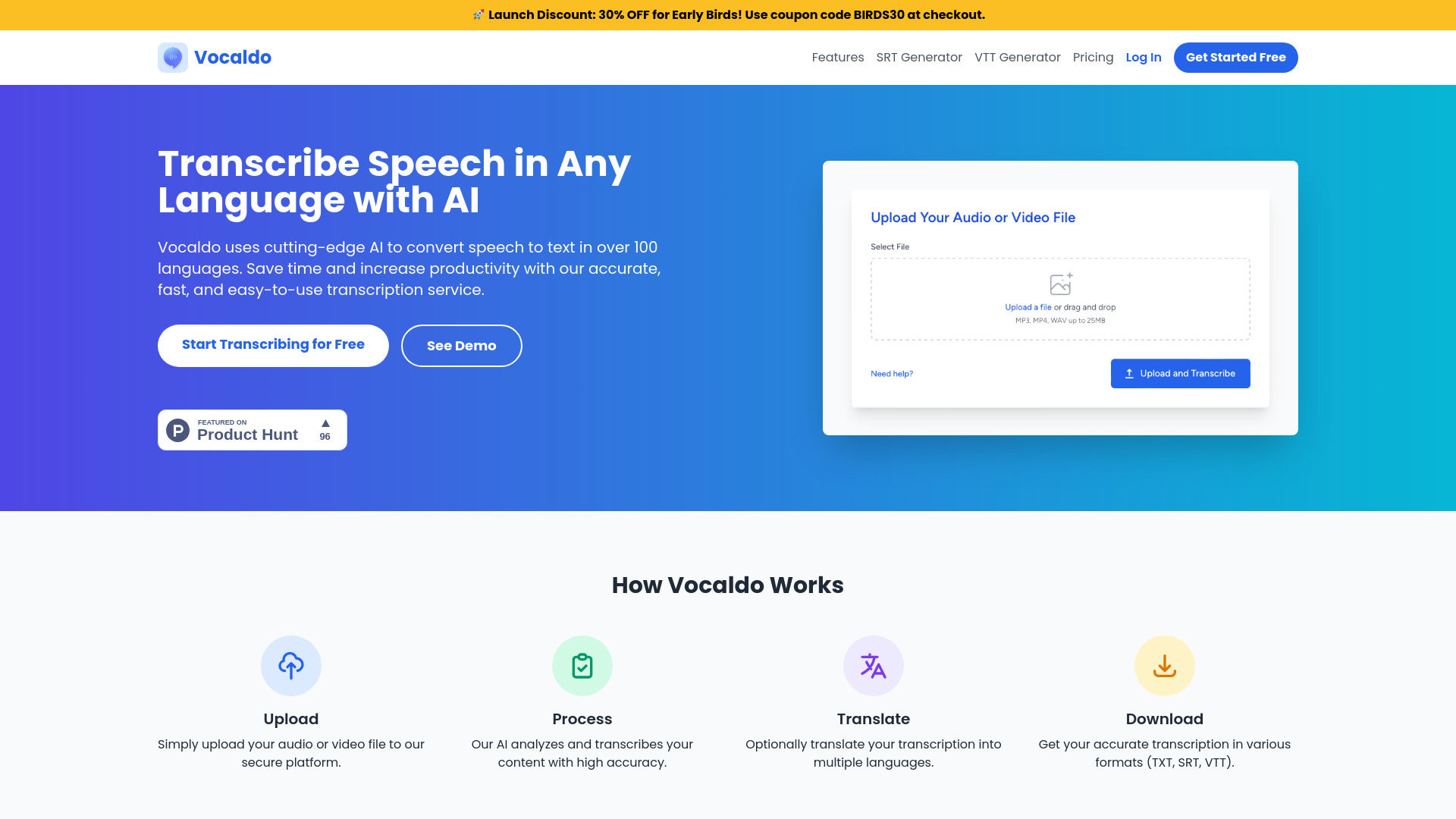Click the See Demo button
This screenshot has width=1456, height=819.
461,345
